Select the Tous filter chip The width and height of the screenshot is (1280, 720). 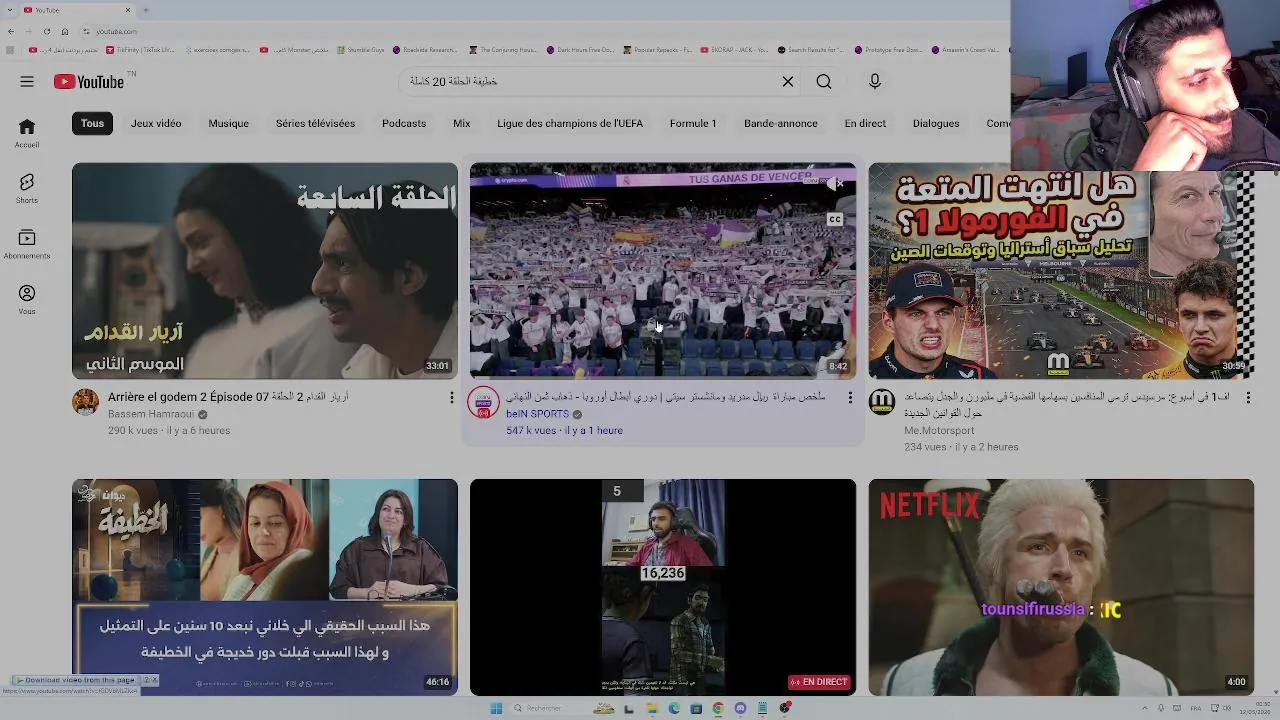coord(93,123)
